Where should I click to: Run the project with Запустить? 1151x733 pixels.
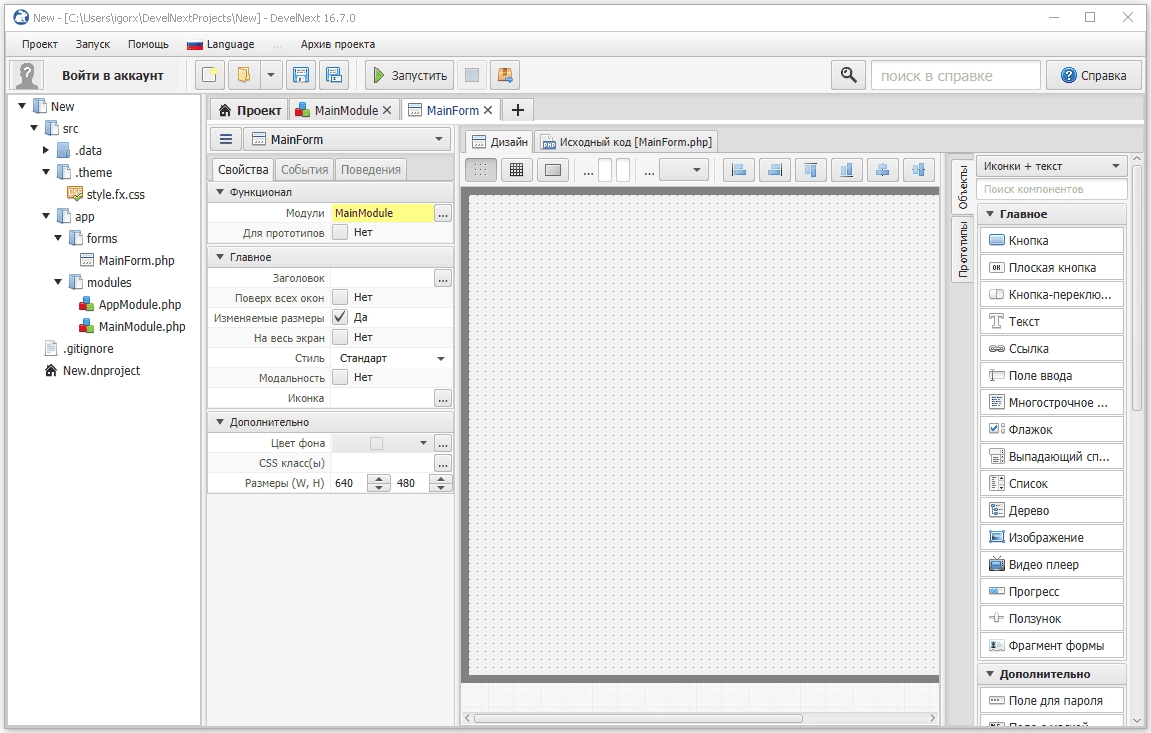pos(409,75)
